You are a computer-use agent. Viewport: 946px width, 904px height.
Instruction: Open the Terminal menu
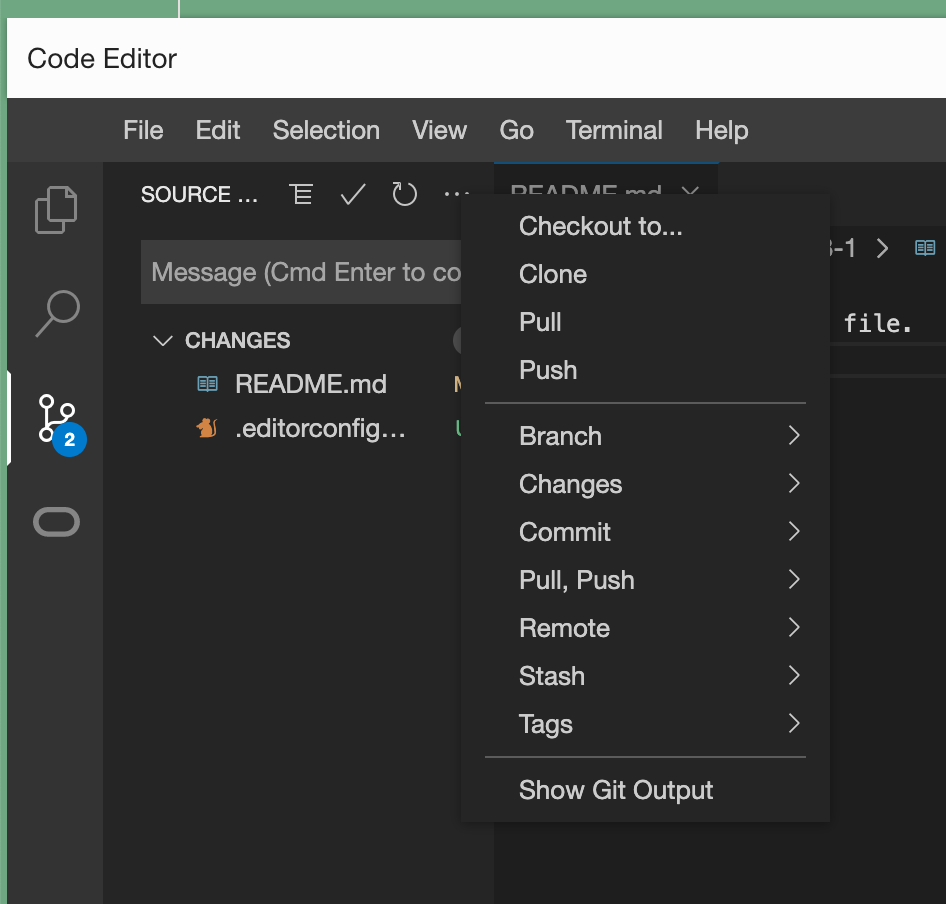[x=614, y=130]
